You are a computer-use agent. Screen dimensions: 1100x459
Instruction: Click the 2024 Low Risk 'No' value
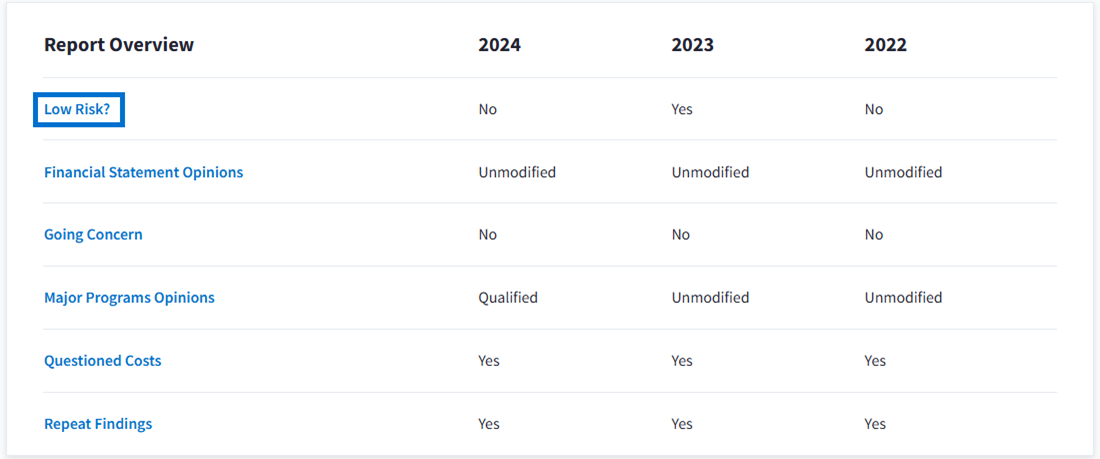[x=487, y=110]
